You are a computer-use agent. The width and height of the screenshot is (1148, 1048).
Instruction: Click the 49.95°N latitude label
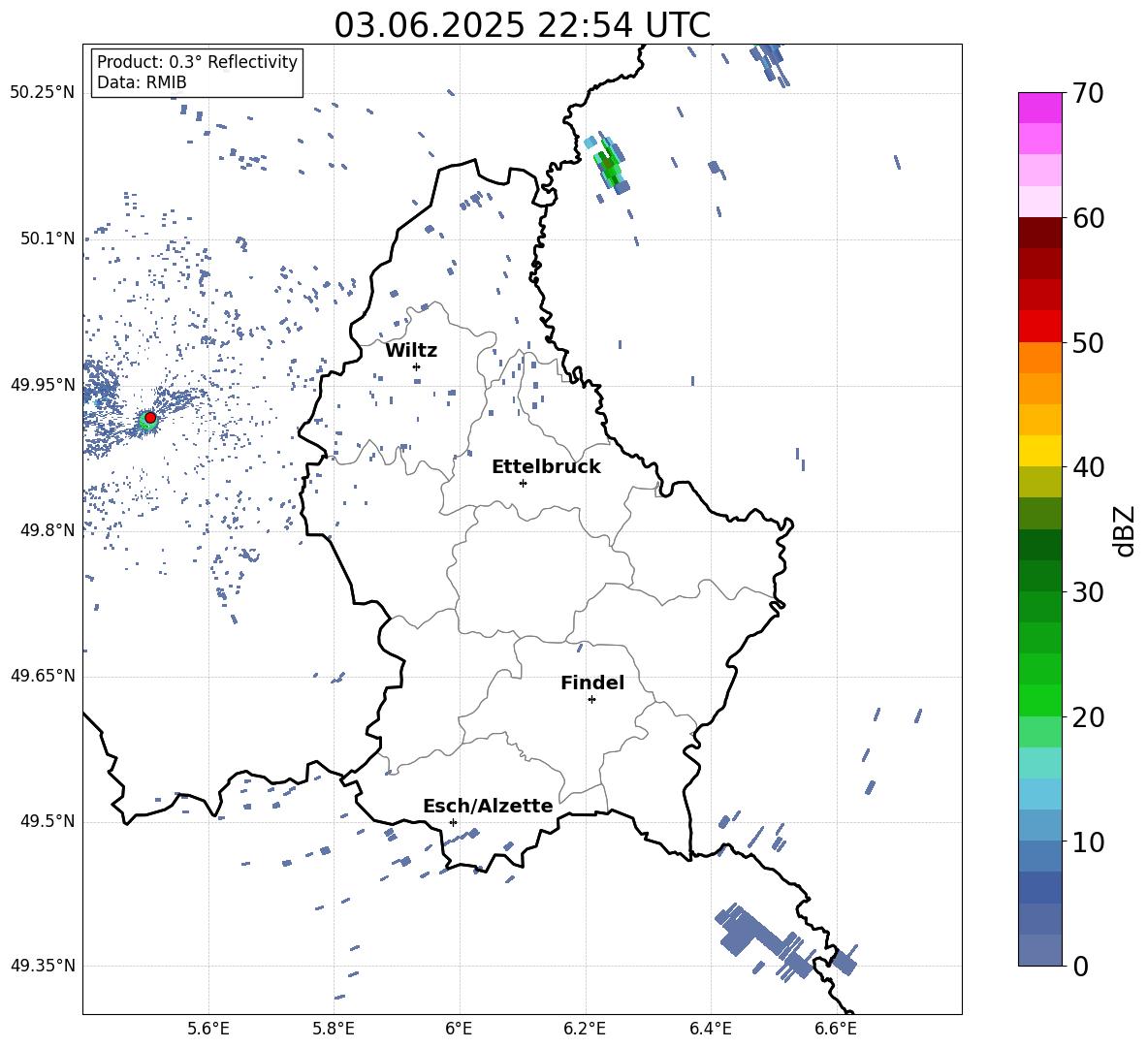[x=43, y=384]
